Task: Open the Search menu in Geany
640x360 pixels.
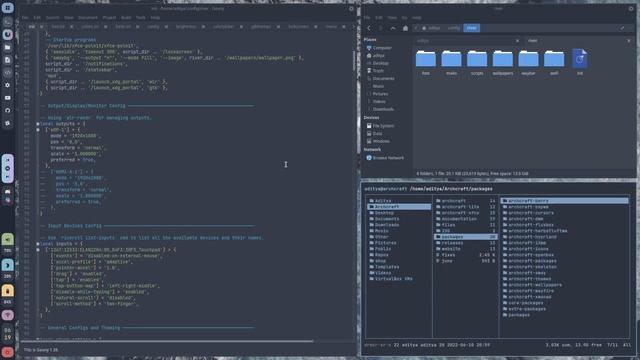Action: click(52, 18)
